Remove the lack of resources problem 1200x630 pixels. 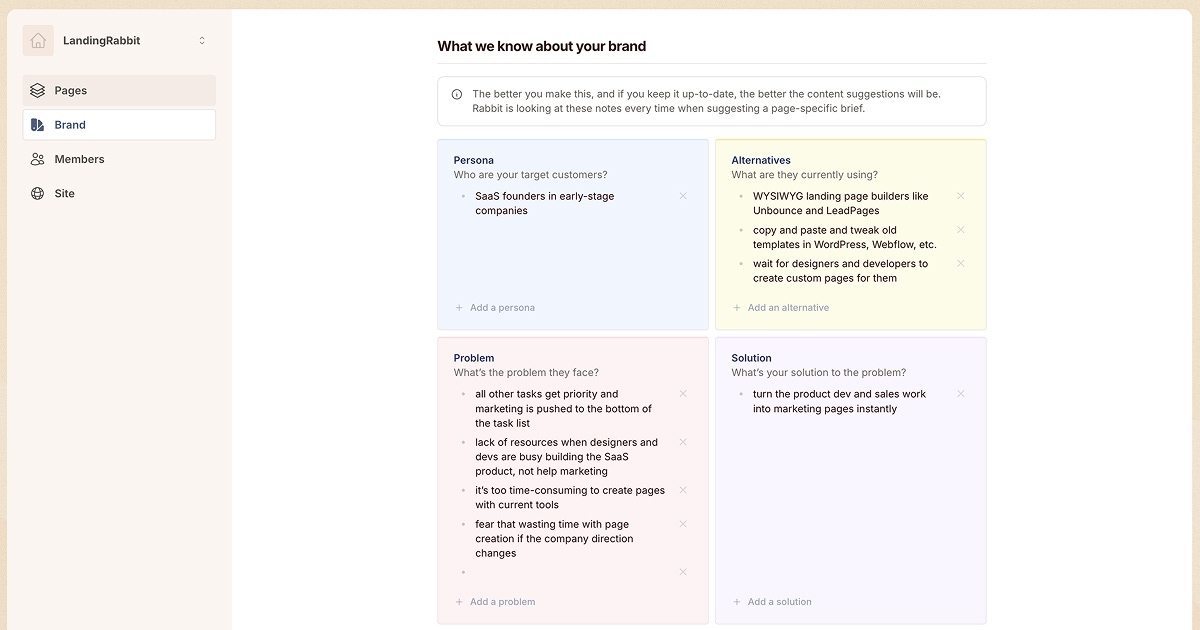point(683,442)
